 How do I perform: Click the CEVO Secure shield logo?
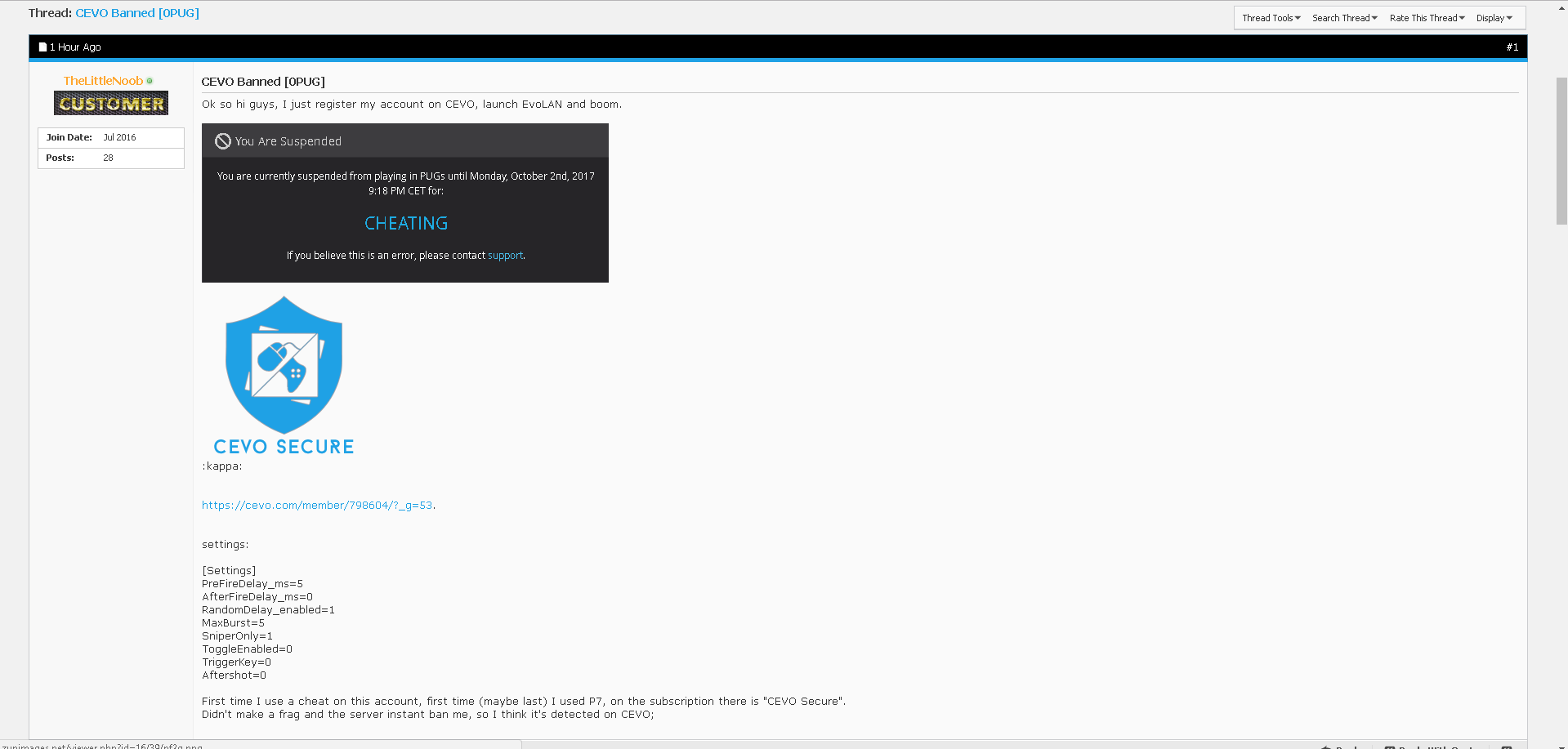coord(284,375)
